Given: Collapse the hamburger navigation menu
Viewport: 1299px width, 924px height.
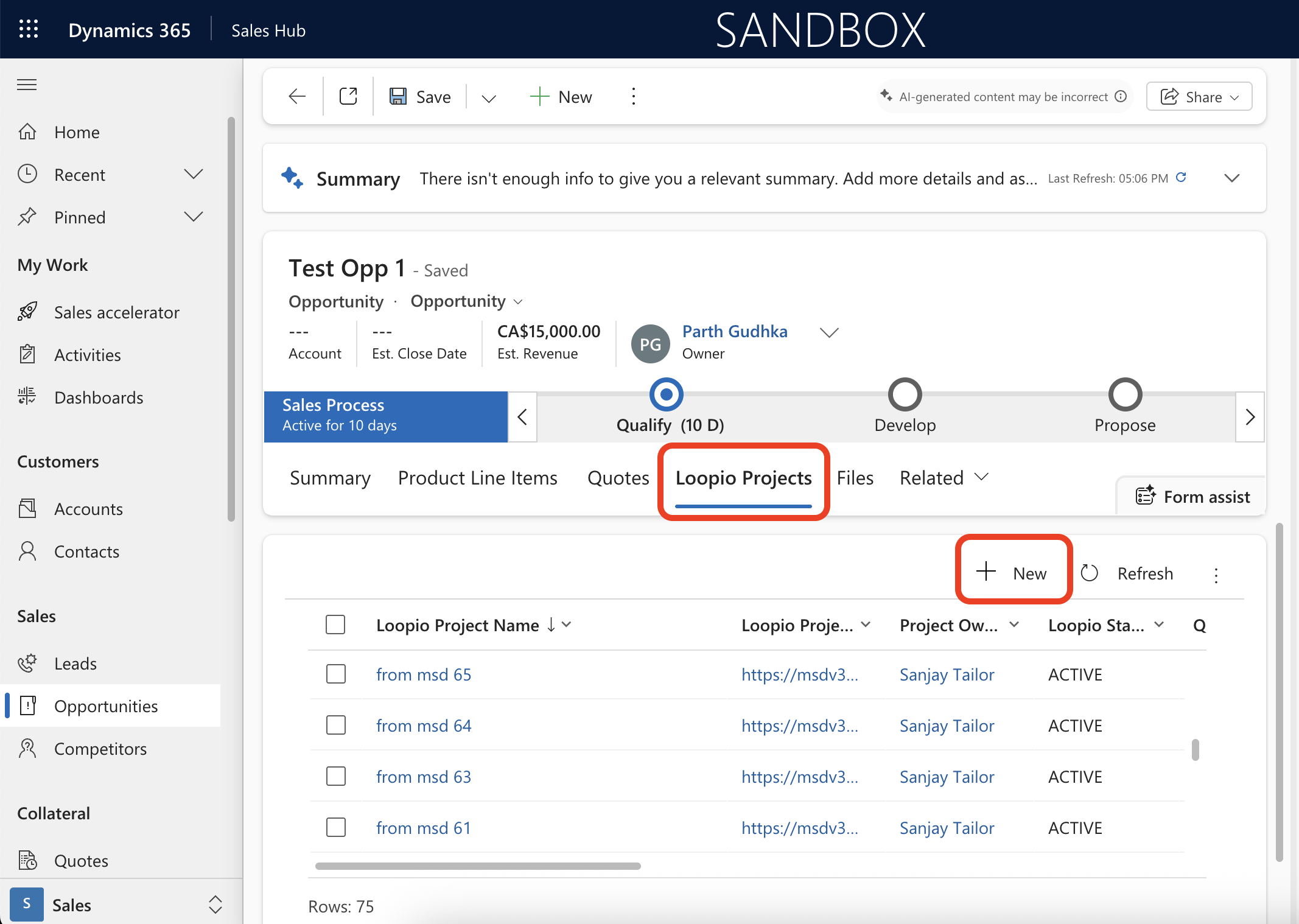Looking at the screenshot, I should [27, 85].
